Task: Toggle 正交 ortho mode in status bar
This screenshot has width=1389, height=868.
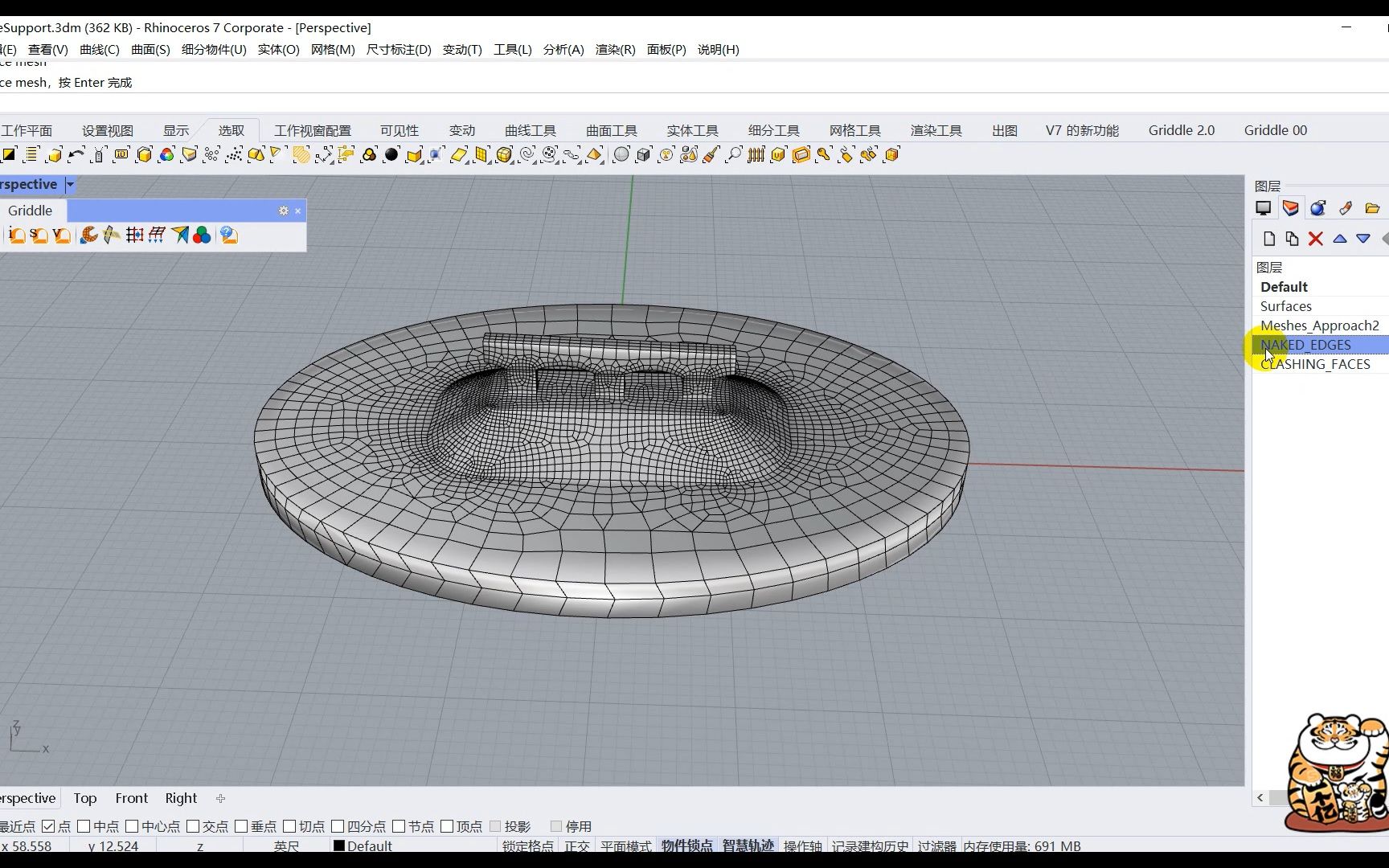Action: (577, 846)
